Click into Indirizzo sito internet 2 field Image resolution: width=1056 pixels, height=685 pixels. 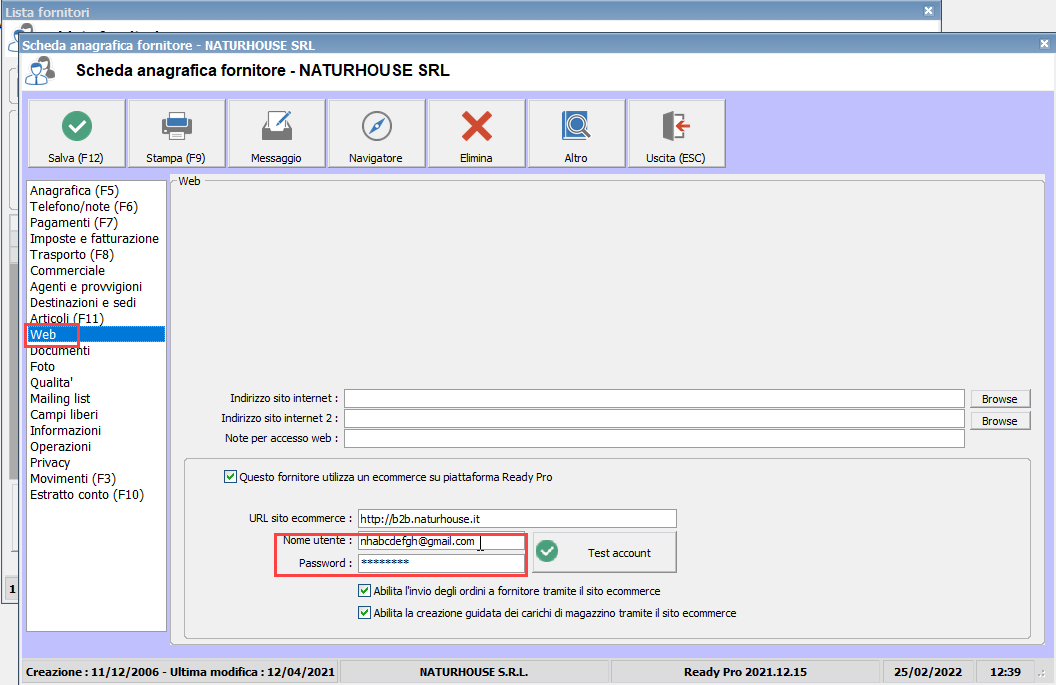[x=655, y=418]
